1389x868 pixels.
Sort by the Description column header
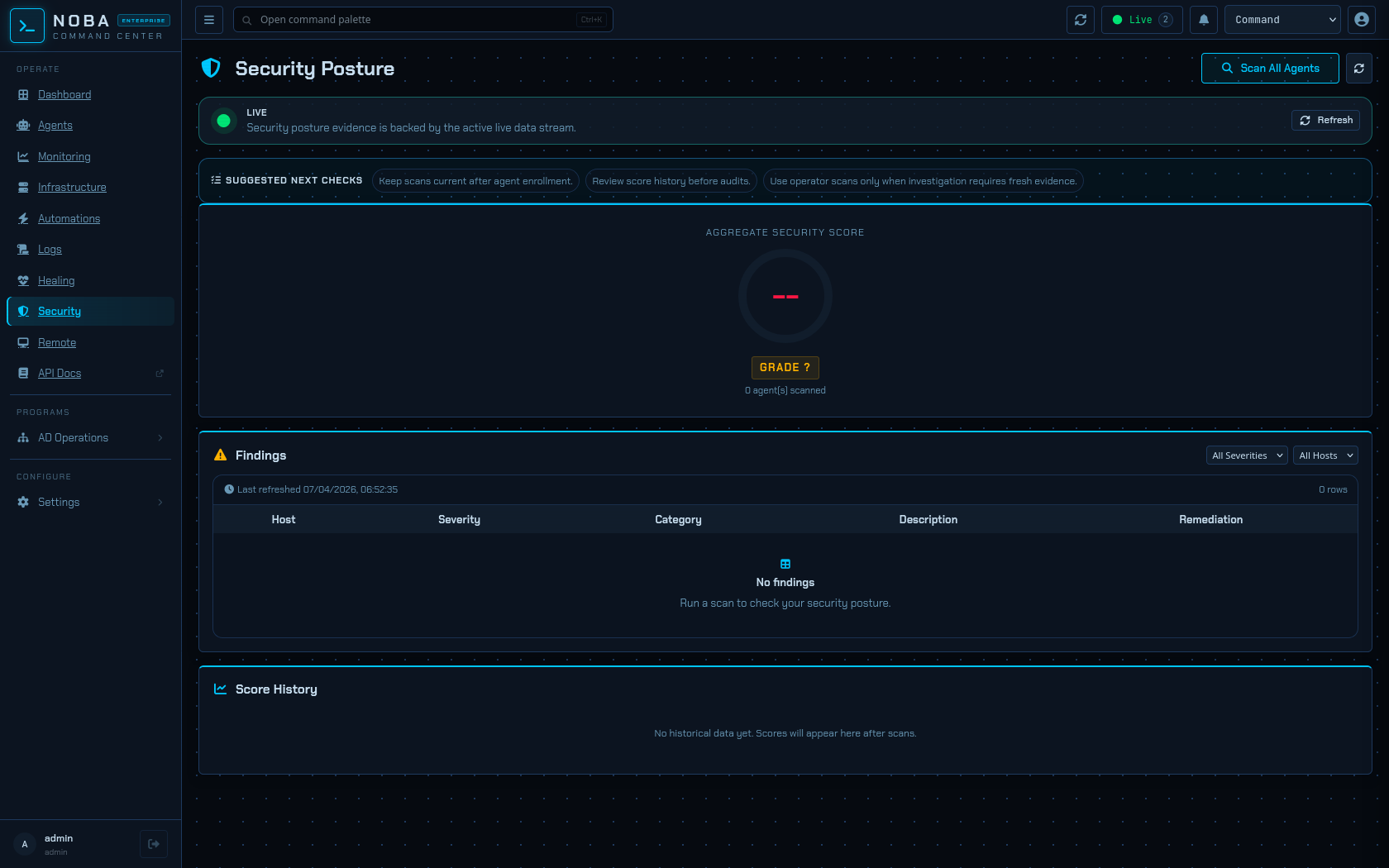click(x=928, y=520)
